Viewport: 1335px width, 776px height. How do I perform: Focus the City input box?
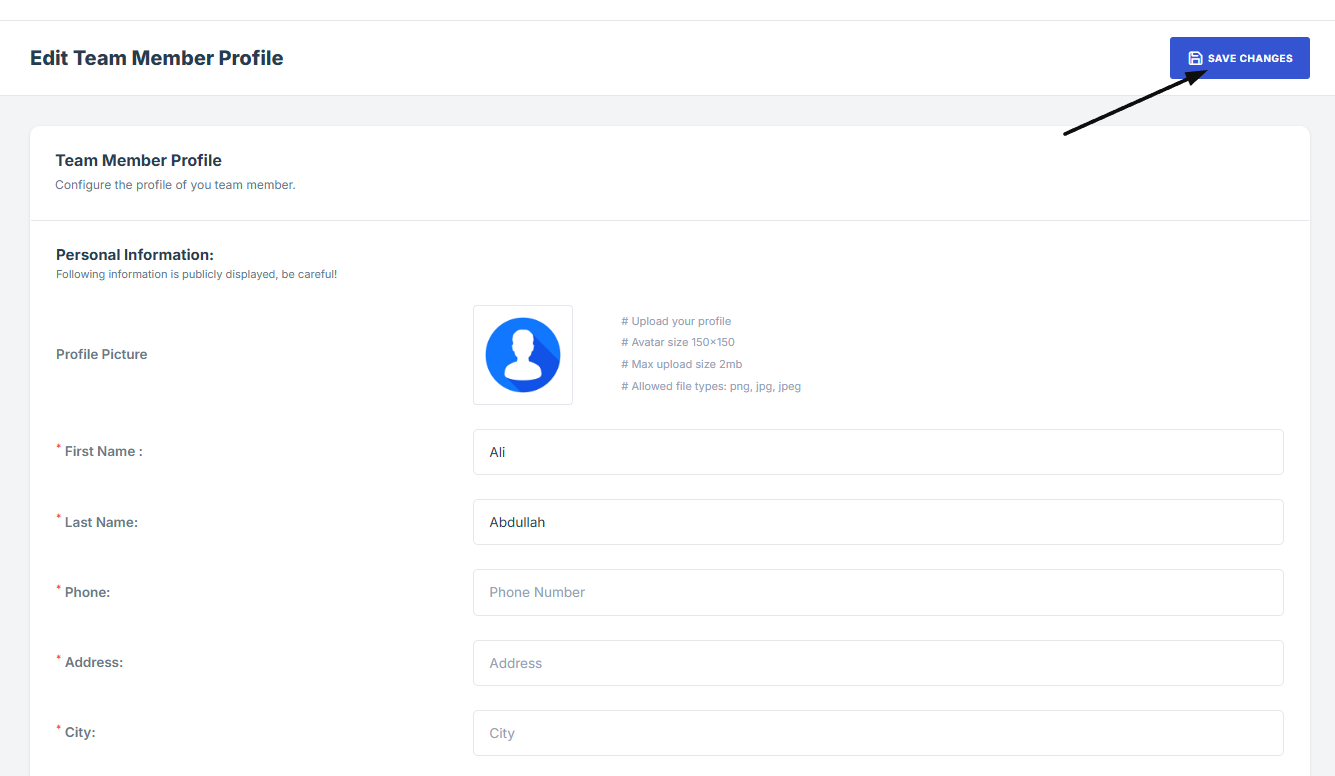pos(877,733)
